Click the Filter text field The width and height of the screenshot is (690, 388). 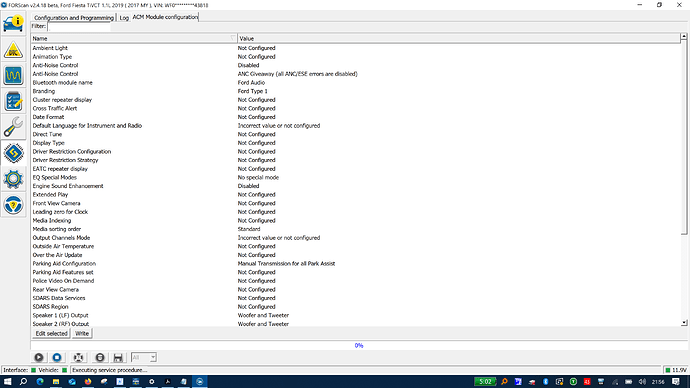pos(79,26)
